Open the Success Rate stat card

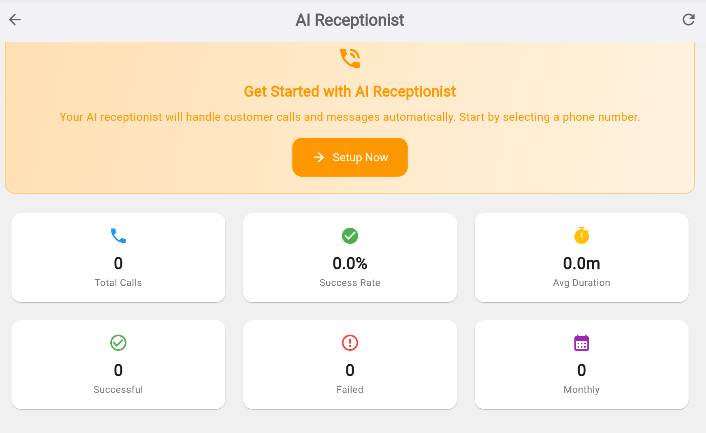350,258
